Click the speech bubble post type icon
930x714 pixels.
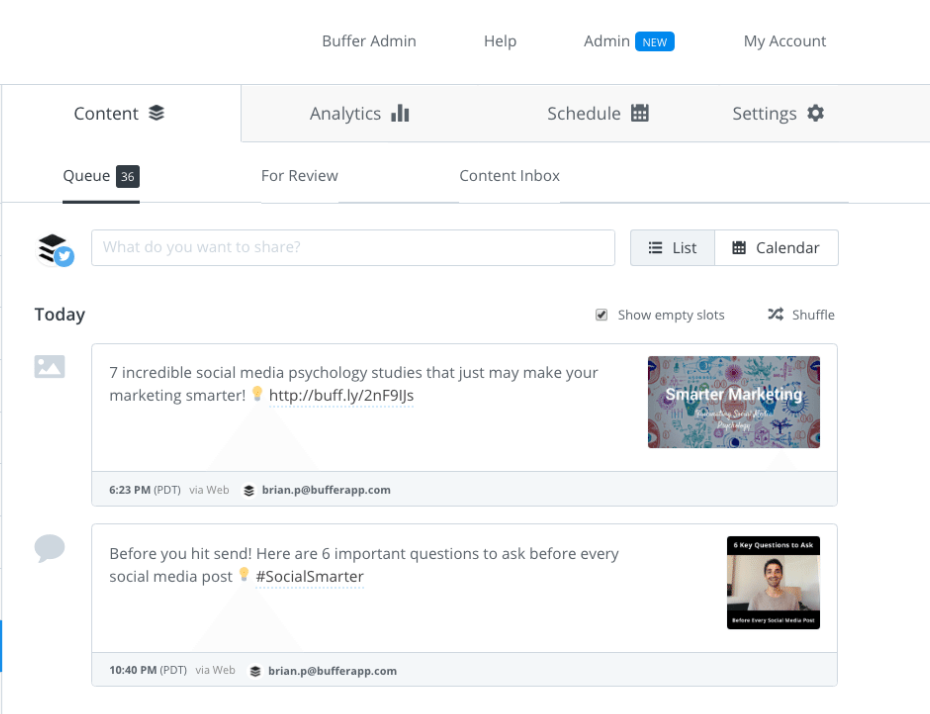[50, 548]
